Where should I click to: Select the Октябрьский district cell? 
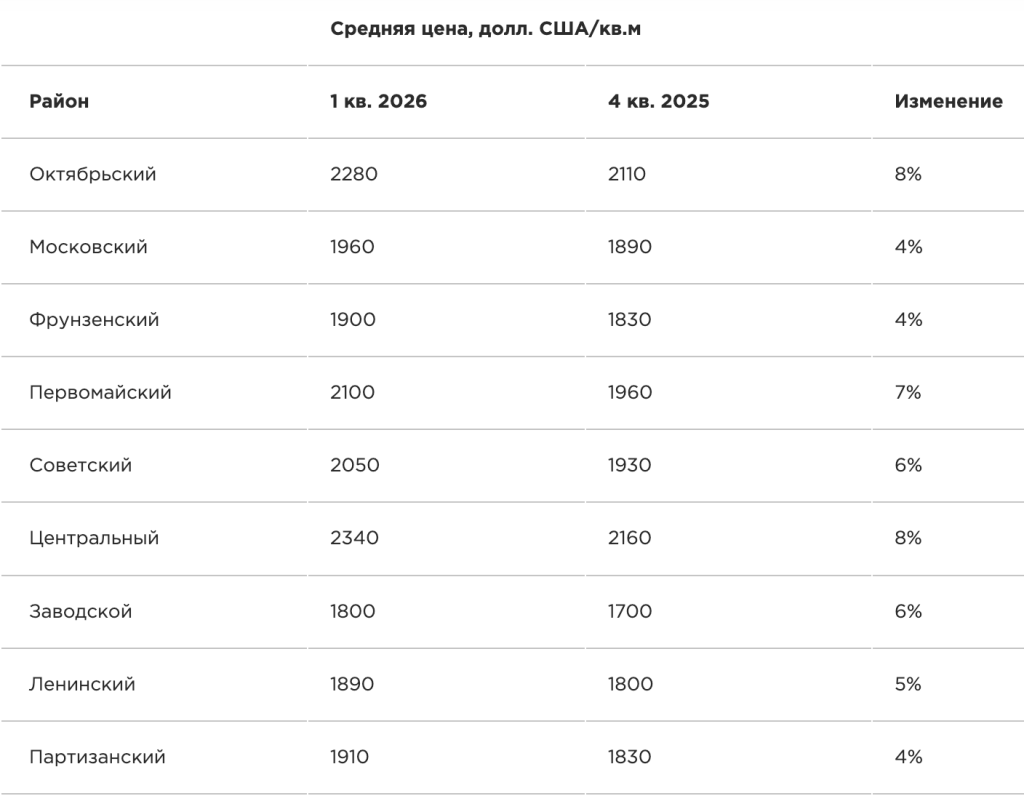pyautogui.click(x=93, y=174)
